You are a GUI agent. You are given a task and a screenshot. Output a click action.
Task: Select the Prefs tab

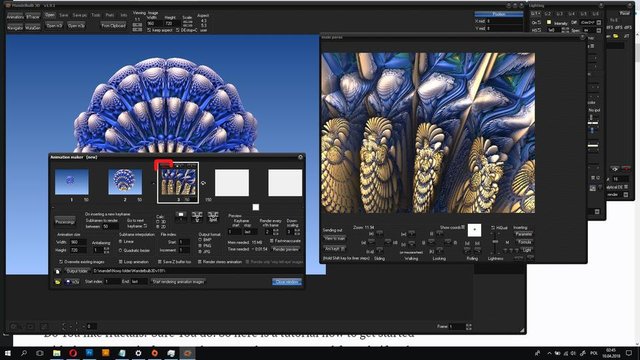110,15
